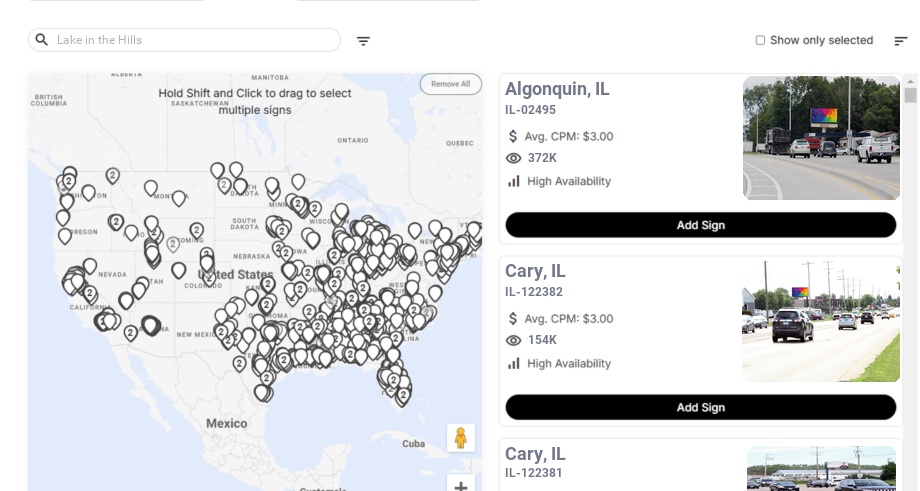
Task: Open the sort order icon
Action: coord(900,41)
